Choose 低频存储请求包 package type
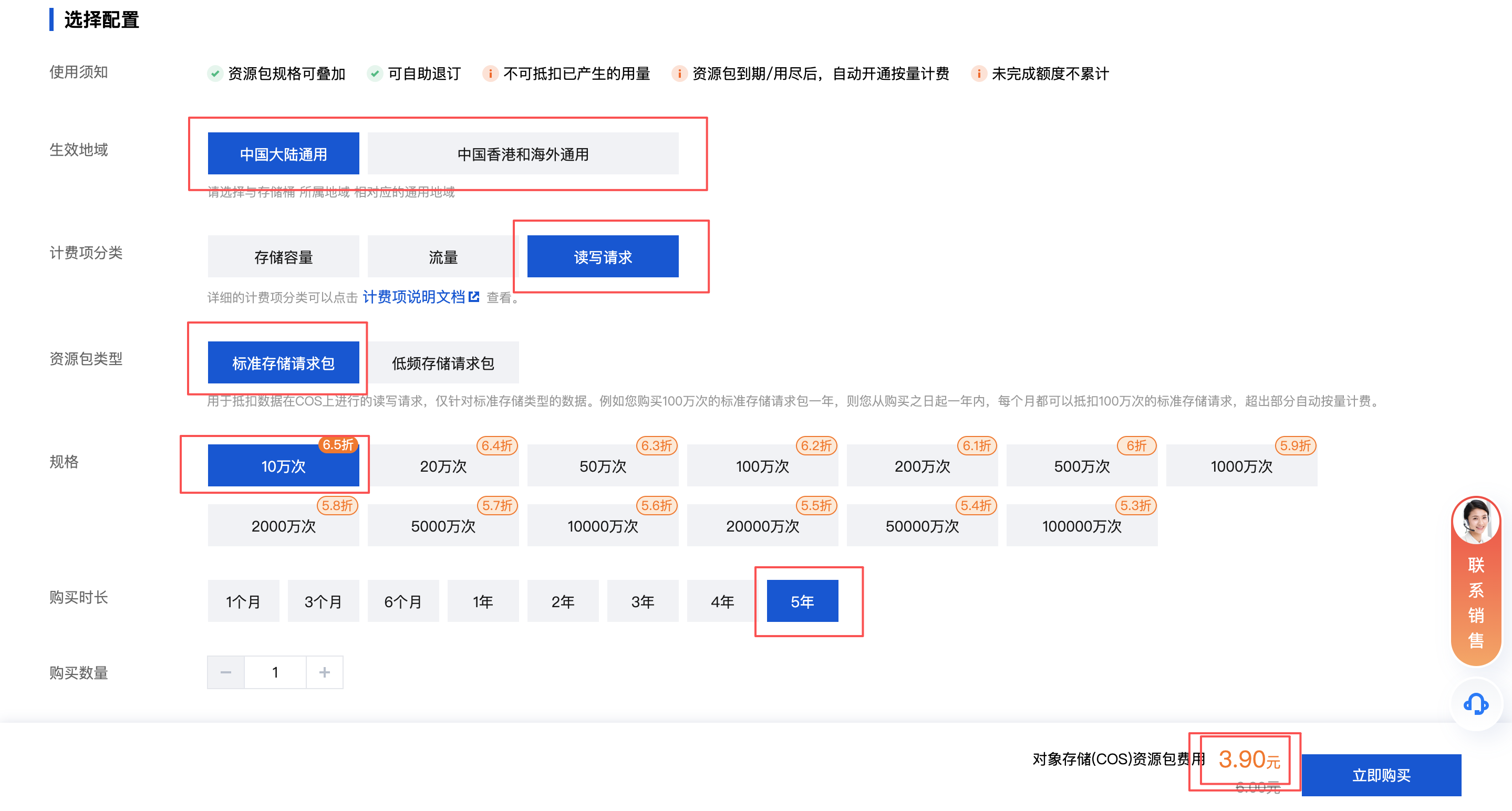 442,362
